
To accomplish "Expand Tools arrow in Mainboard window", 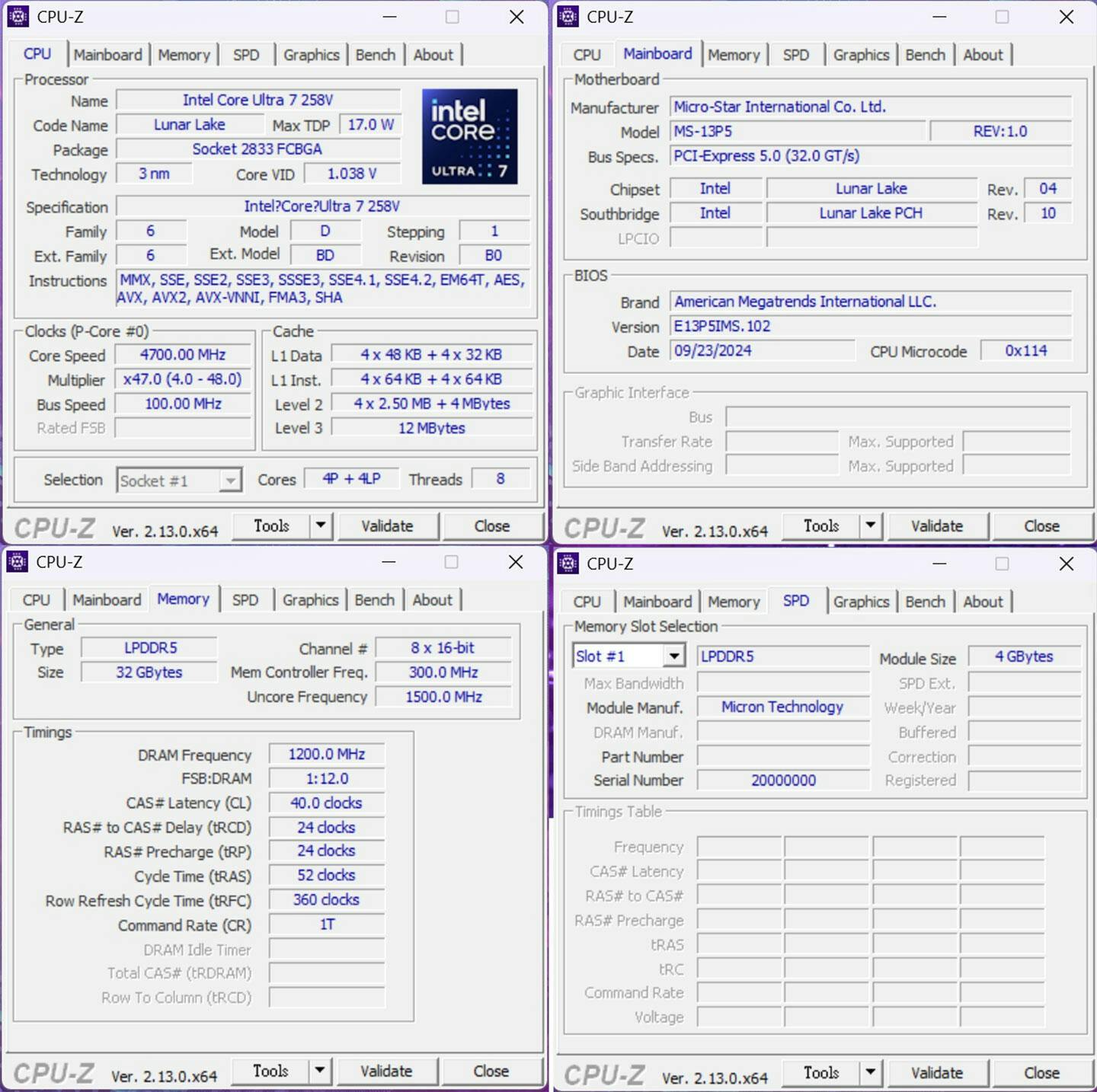I will 870,525.
